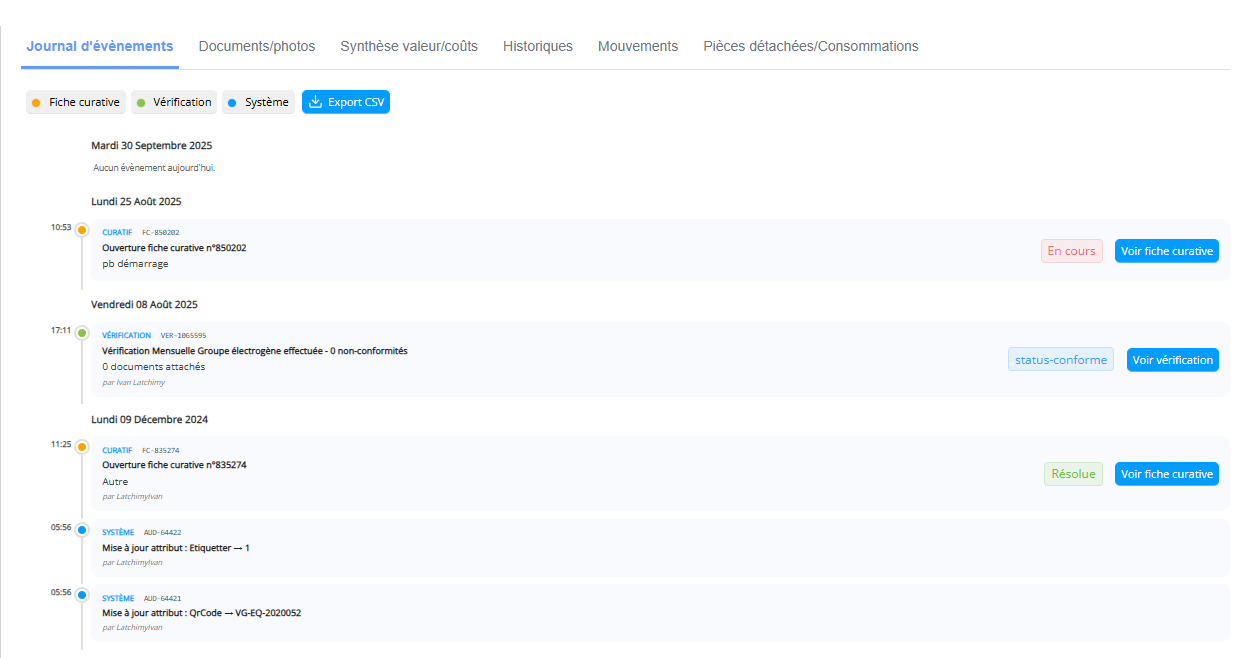Click the status-conforme badge
The width and height of the screenshot is (1246, 658).
coord(1060,360)
